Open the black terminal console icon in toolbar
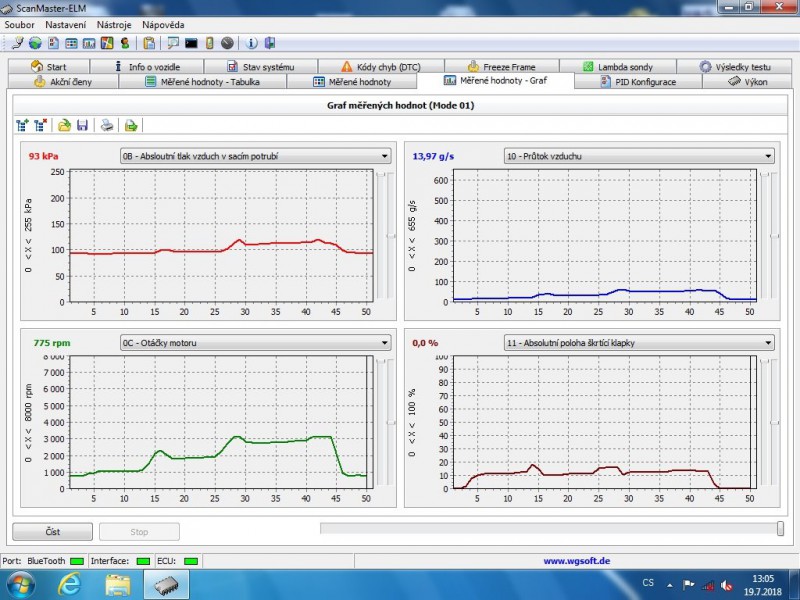Screen dimensions: 800x600 click(x=191, y=43)
